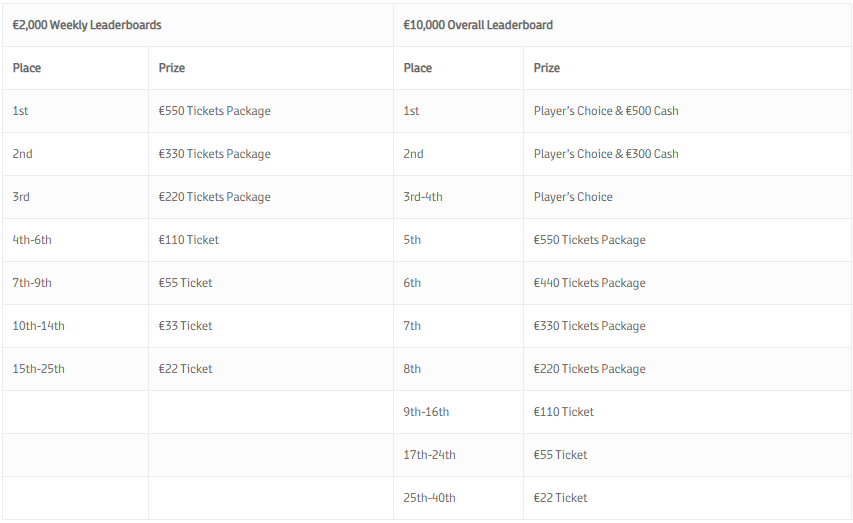Select the 15th-25th place cell
853x523 pixels.
(39, 369)
